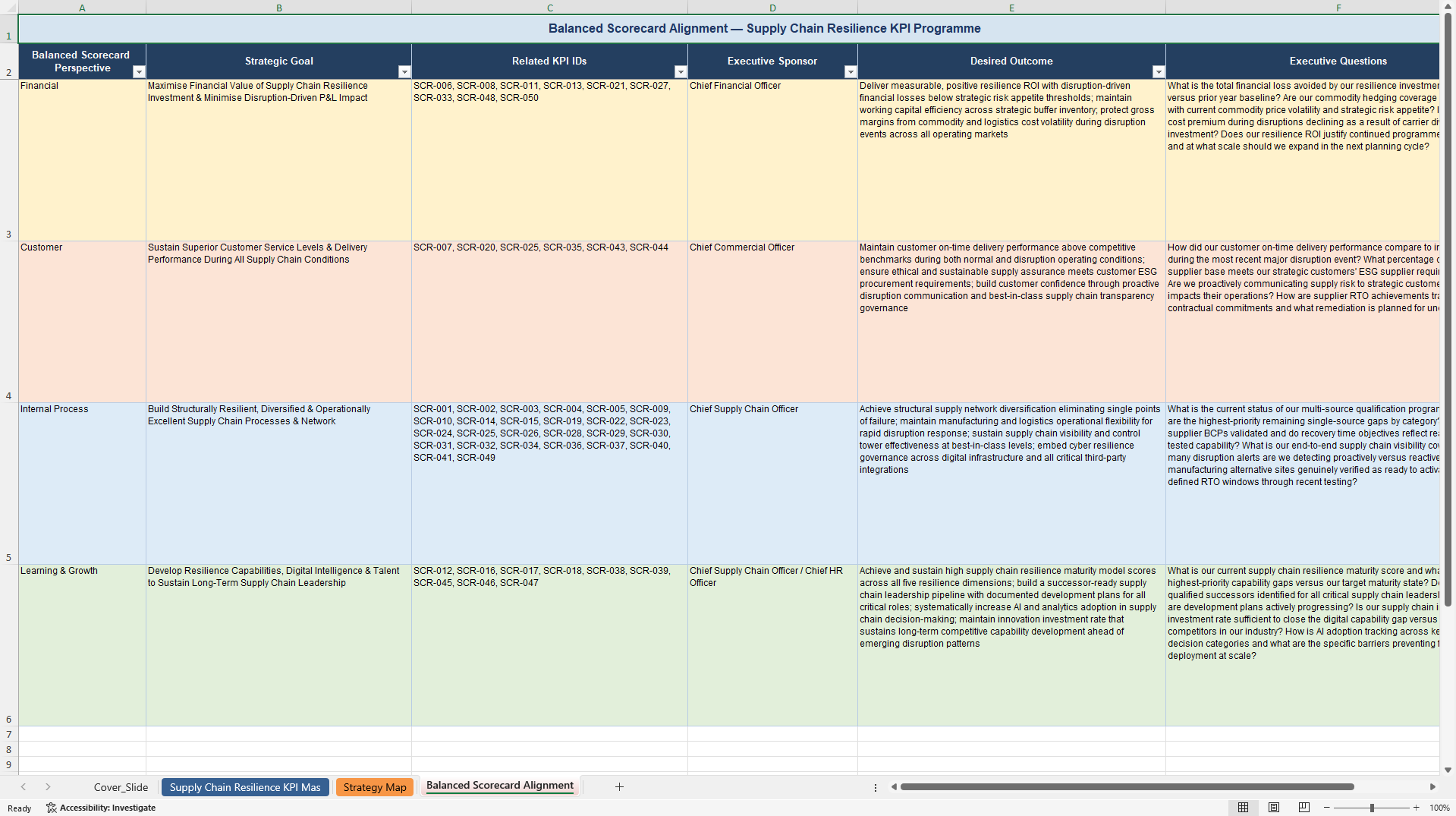Screen dimensions: 1456x816
Task: Select row 3 header
Action: [x=9, y=160]
